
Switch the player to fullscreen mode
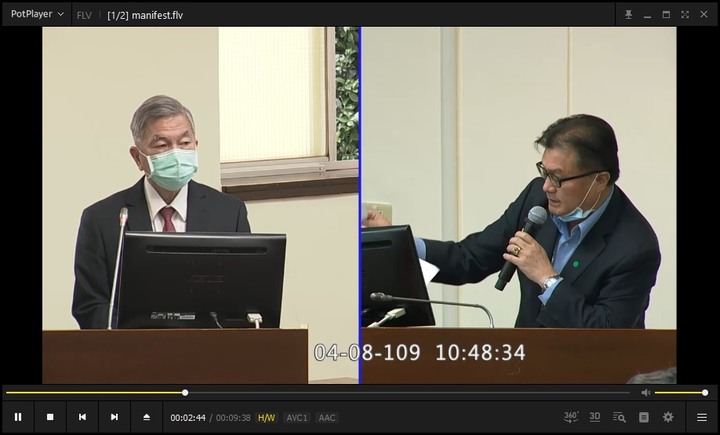685,15
